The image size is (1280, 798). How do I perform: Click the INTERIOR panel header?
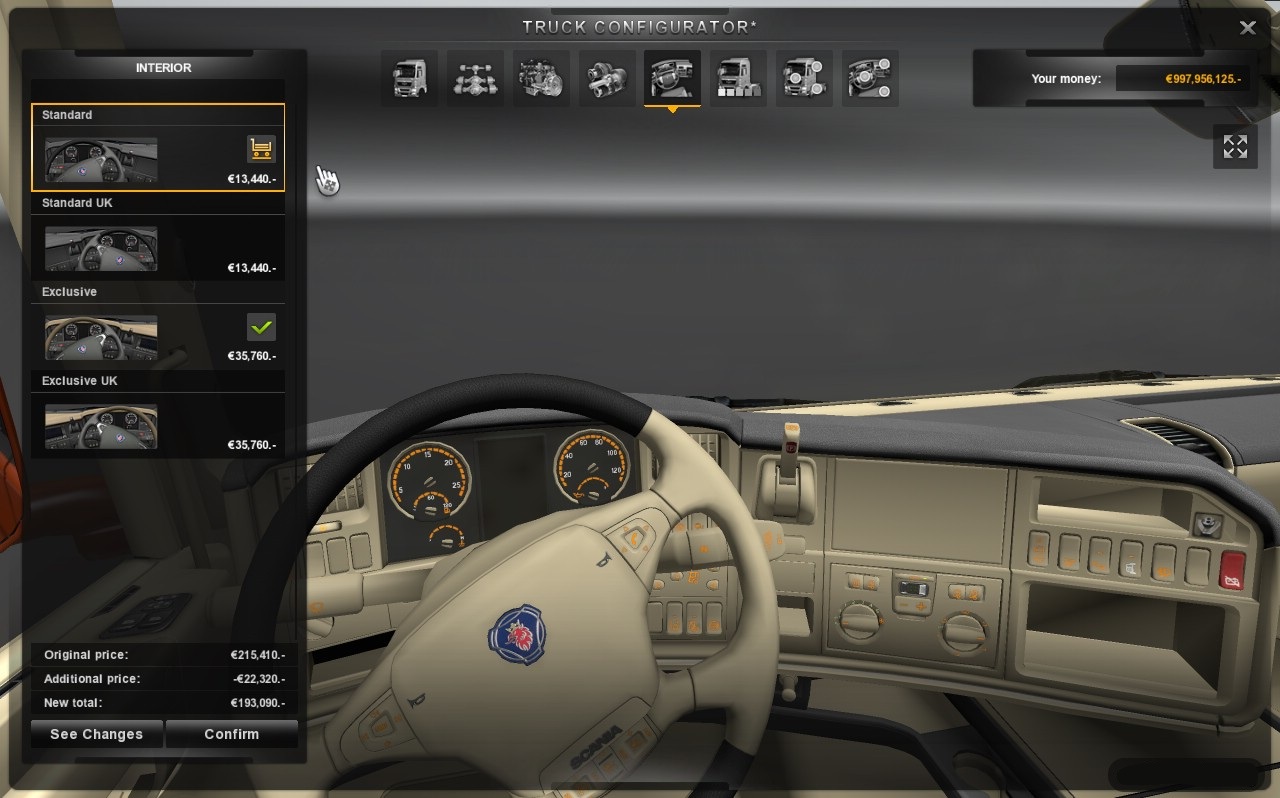pos(164,68)
